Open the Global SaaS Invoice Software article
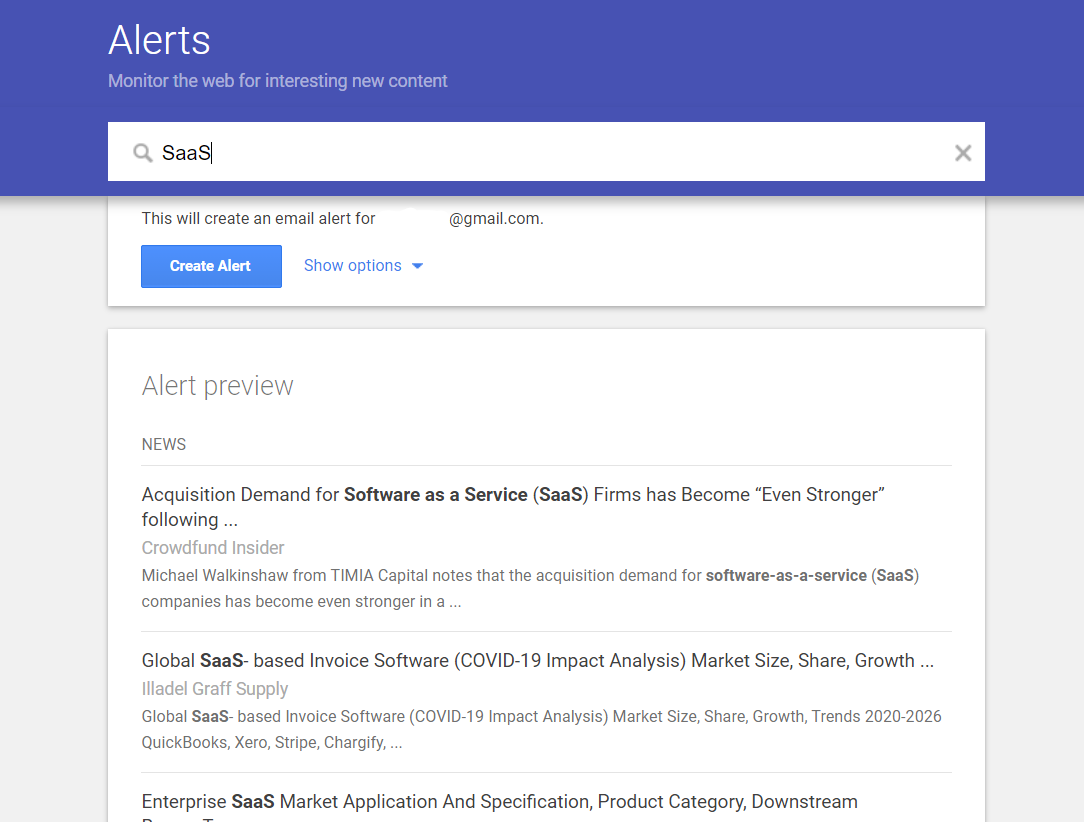The image size is (1084, 822). click(537, 660)
